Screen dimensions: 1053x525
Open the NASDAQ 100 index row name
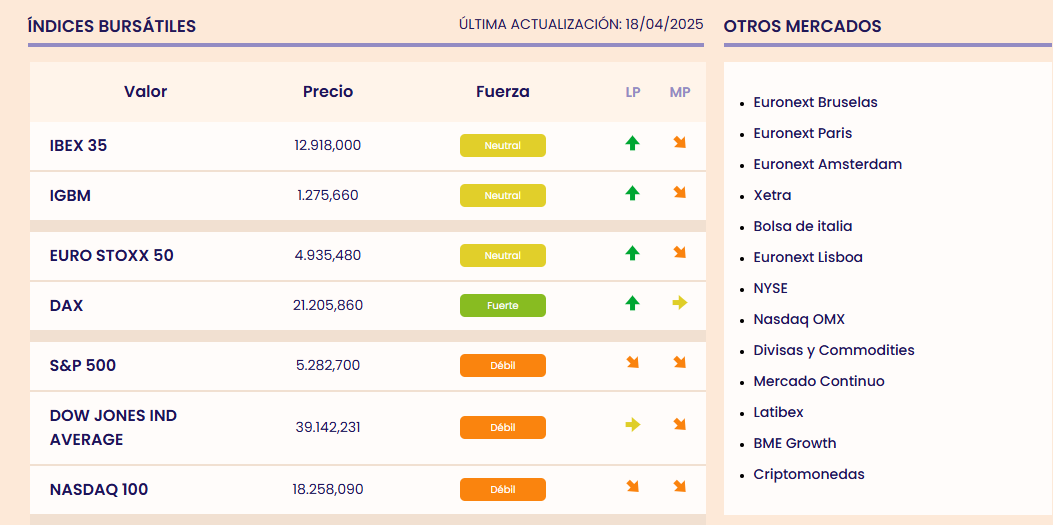[99, 490]
